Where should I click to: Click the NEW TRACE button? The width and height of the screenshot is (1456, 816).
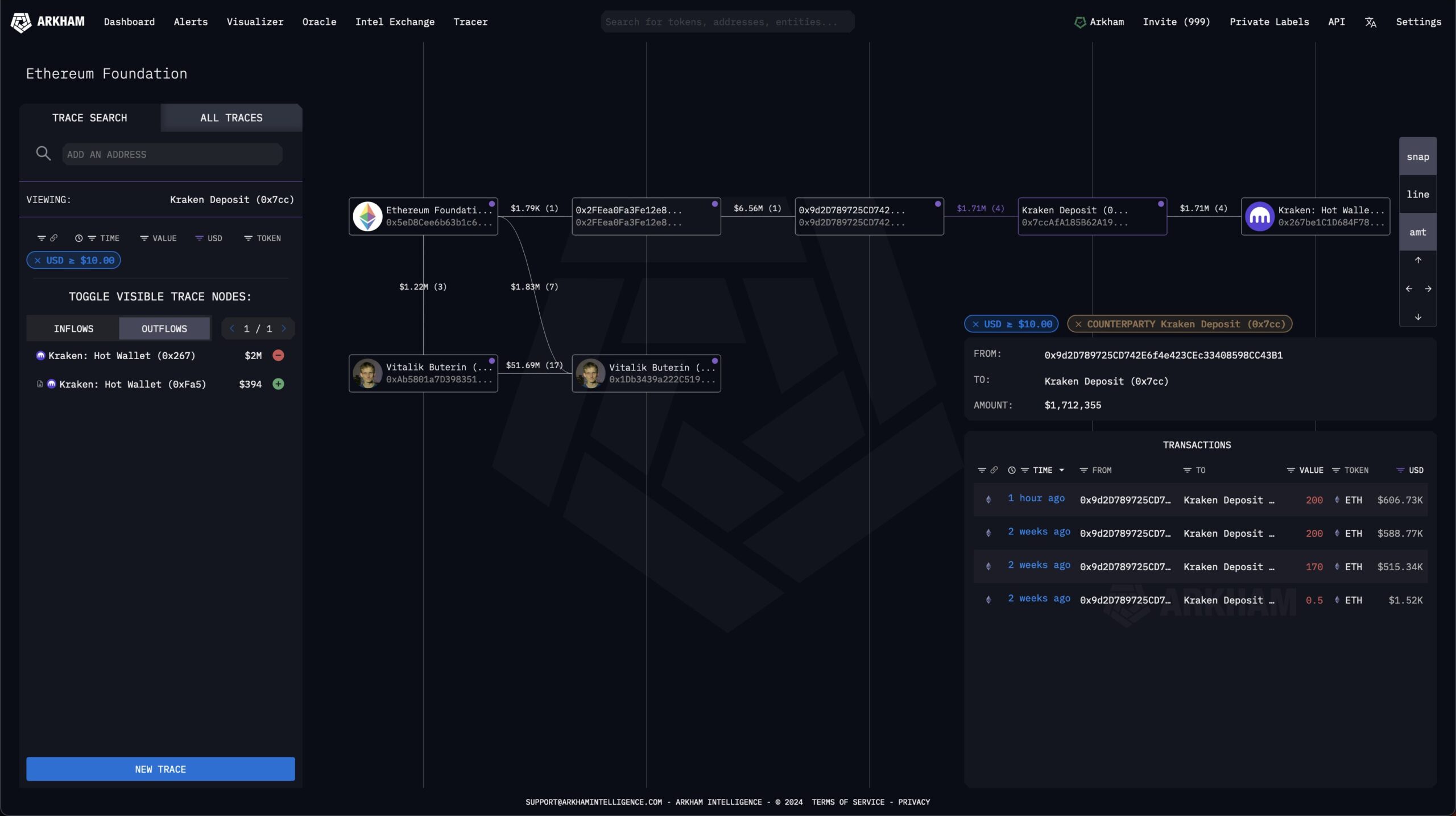coord(160,769)
